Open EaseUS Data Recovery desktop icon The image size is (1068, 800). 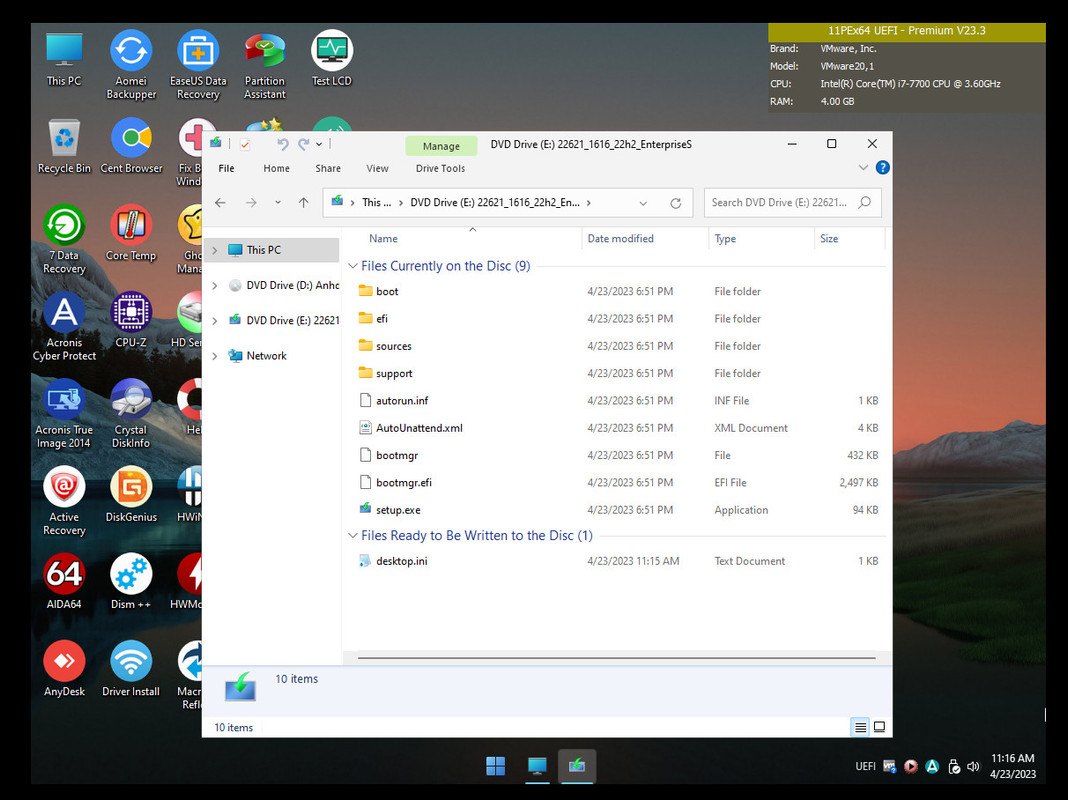[198, 65]
